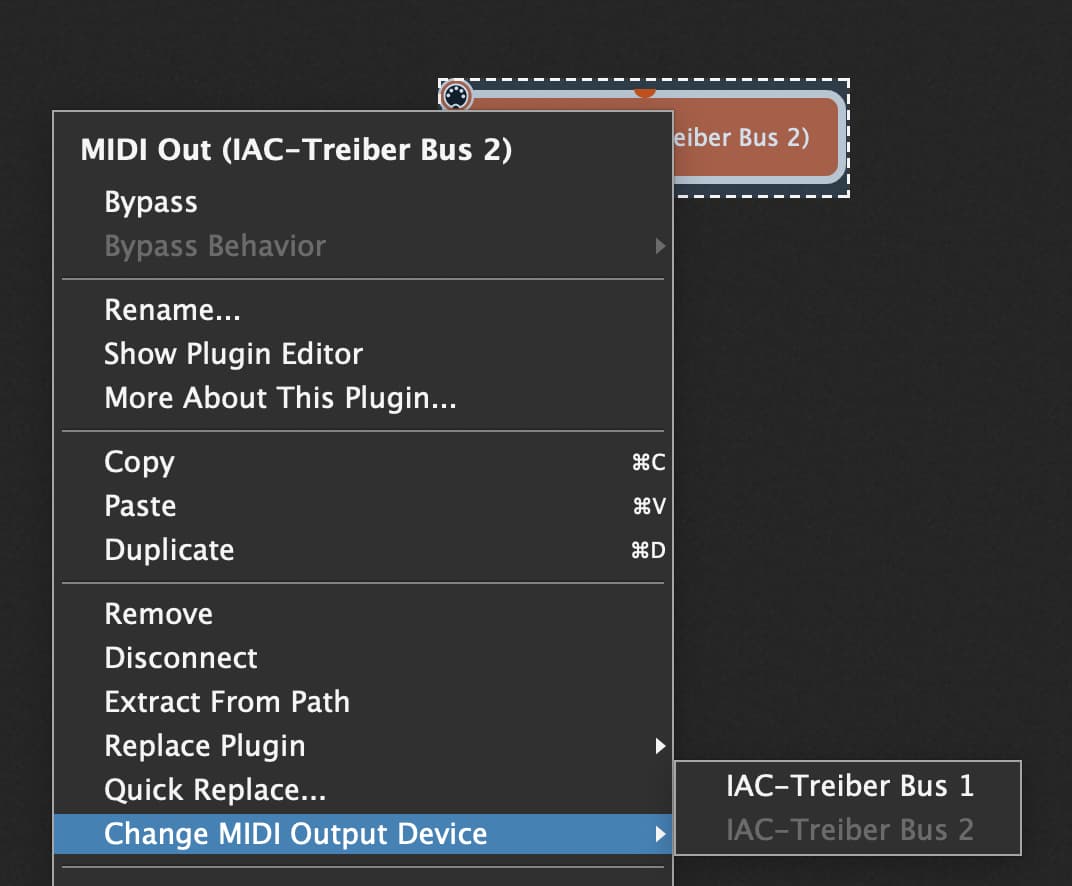Click the MIDI port icon on plugin block
1072x886 pixels.
tap(455, 96)
